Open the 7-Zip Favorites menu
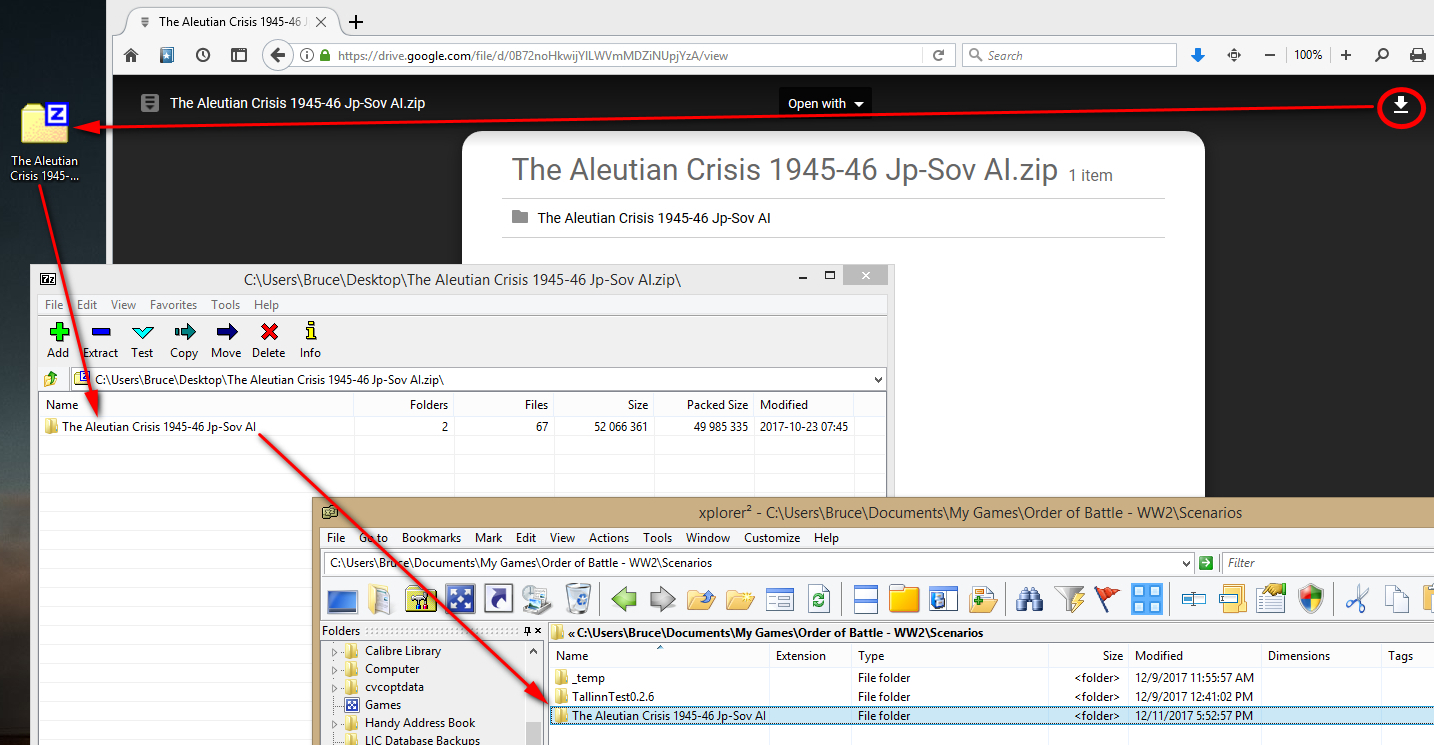 [174, 305]
